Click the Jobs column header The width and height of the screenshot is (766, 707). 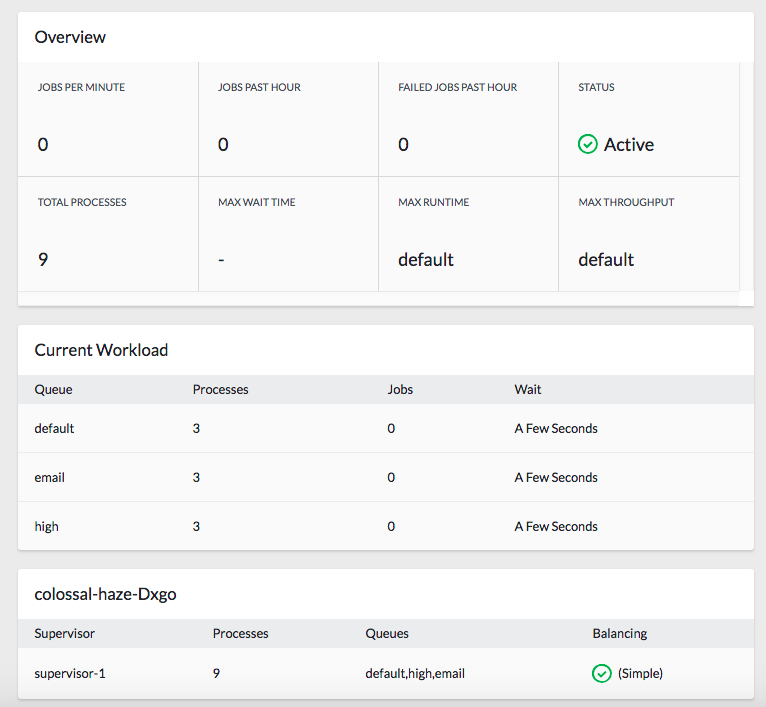[x=400, y=389]
